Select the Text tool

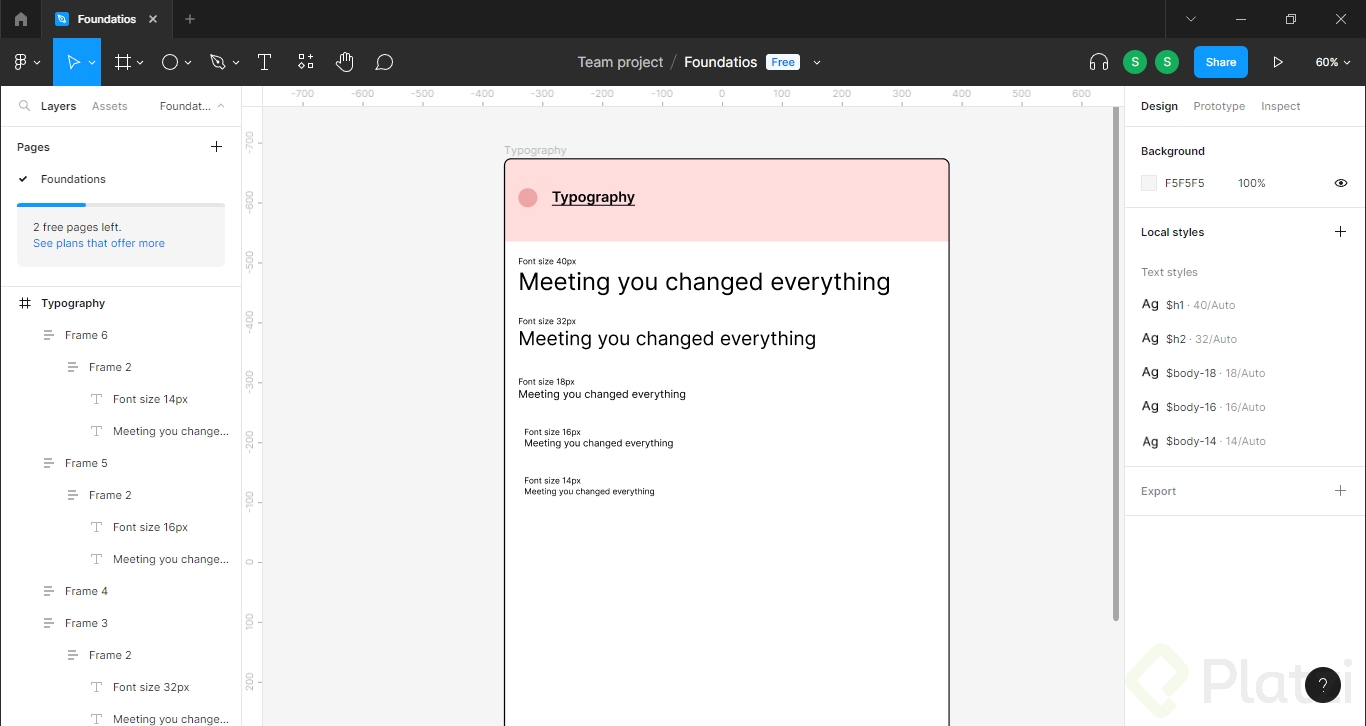(x=265, y=62)
